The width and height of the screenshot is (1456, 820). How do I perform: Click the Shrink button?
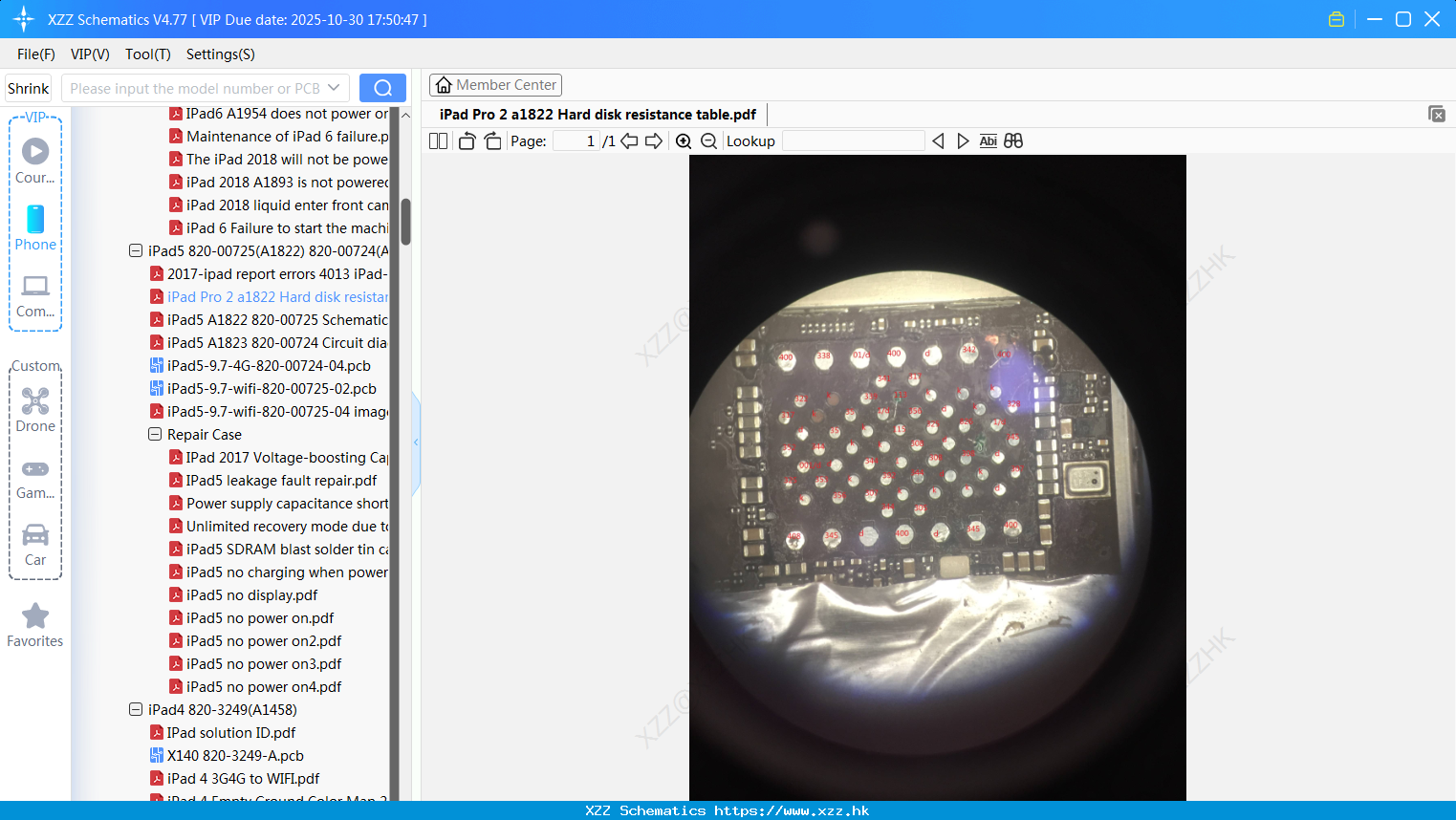click(x=28, y=88)
